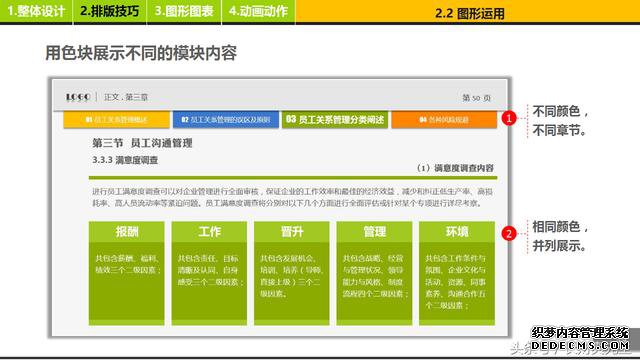Click the note 相同颜色，并列展示。

[560, 236]
